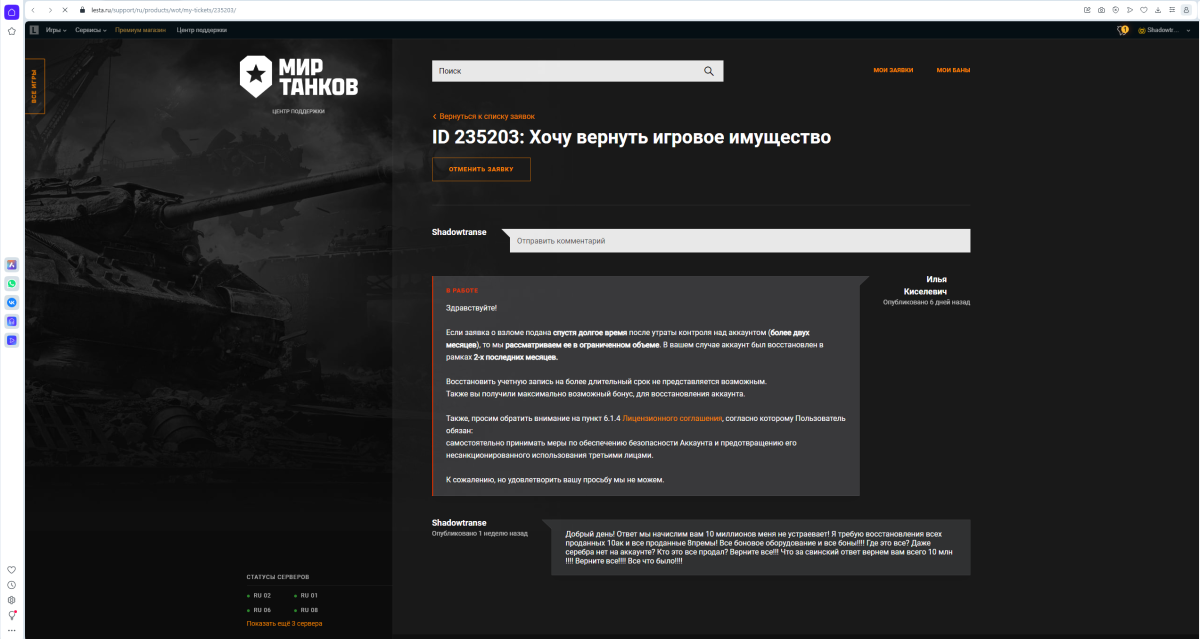Open the WhatsApp icon in browser sidebar
Image resolution: width=1200 pixels, height=639 pixels.
point(12,283)
